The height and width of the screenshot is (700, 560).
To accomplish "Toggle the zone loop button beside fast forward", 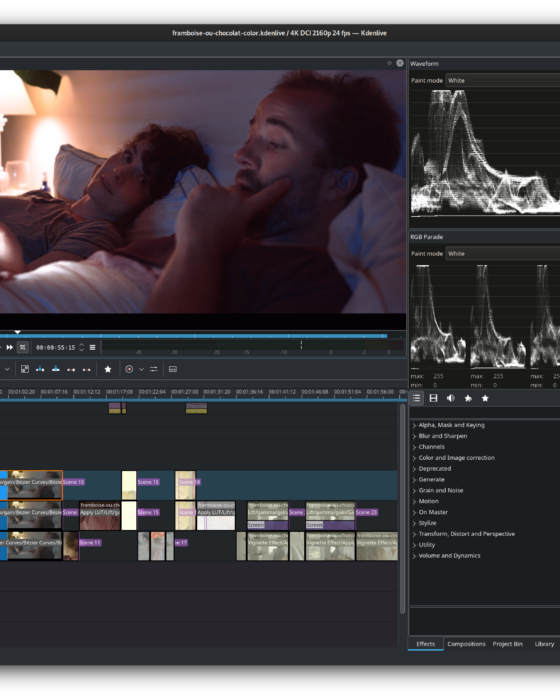I will (23, 347).
